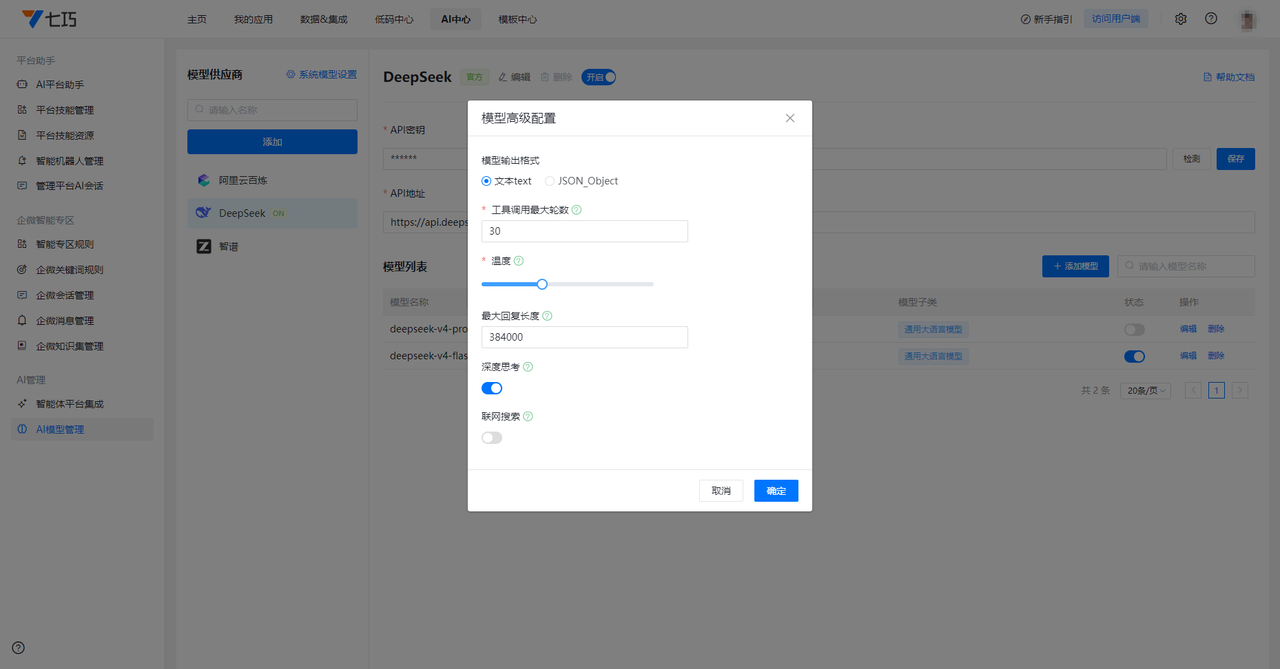Viewport: 1280px width, 669px height.
Task: Toggle the 深度思考 switch
Action: coord(492,388)
